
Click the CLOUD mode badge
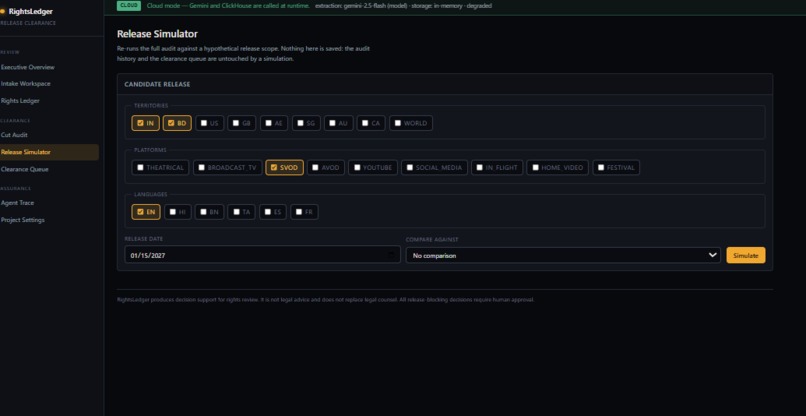129,6
